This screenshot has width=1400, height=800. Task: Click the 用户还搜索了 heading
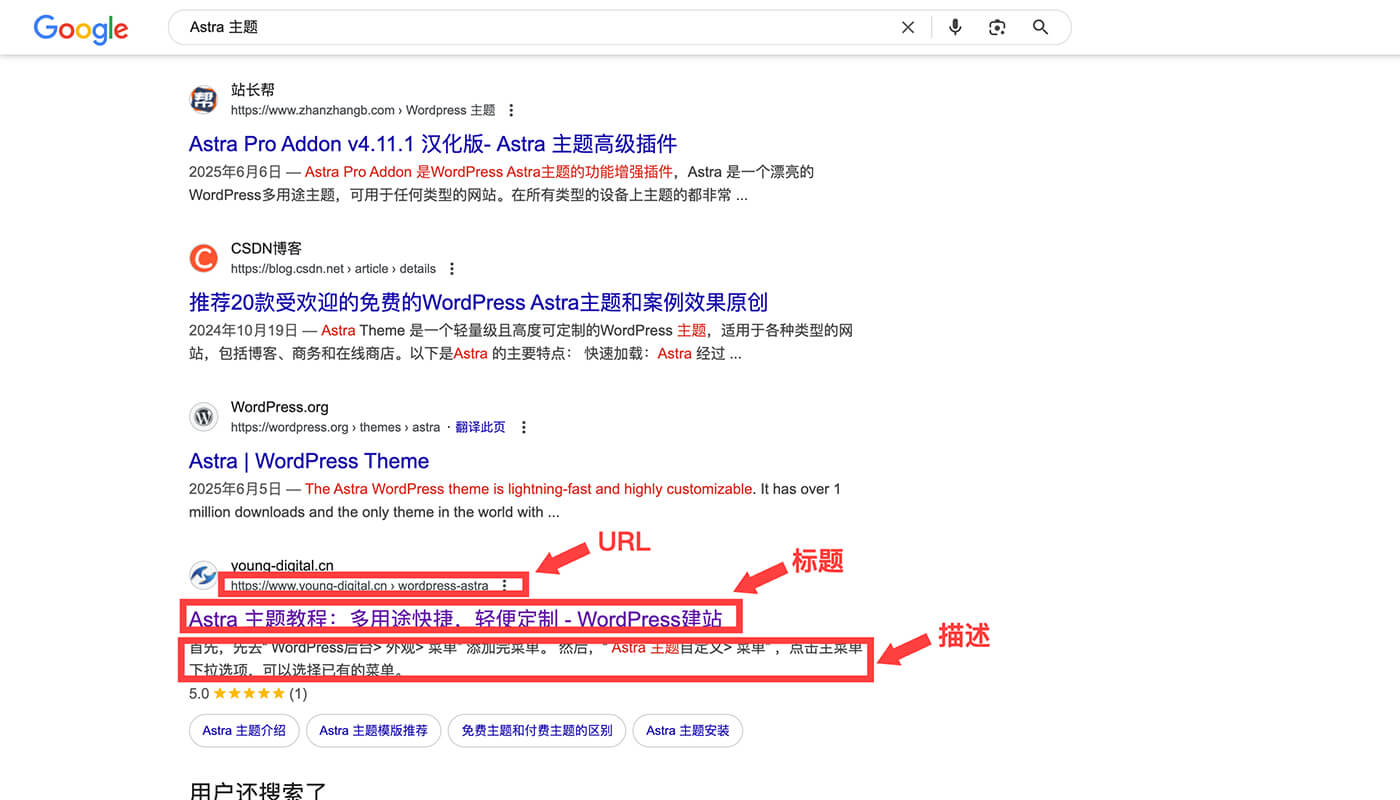pos(258,790)
